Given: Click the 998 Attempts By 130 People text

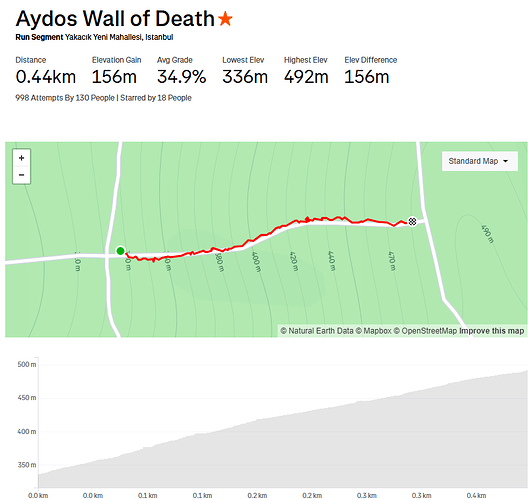Looking at the screenshot, I should tap(65, 98).
